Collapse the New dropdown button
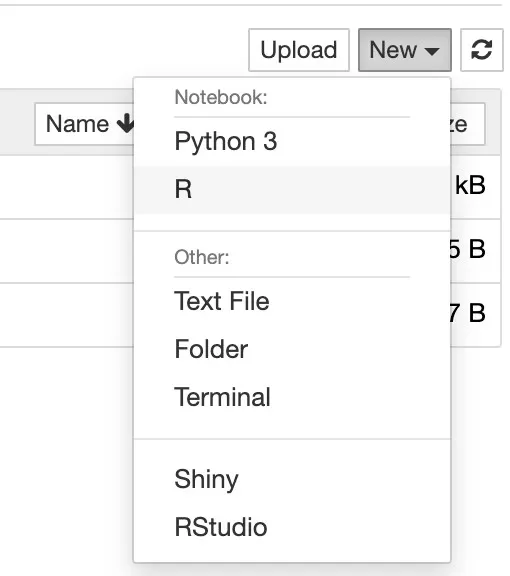 405,50
